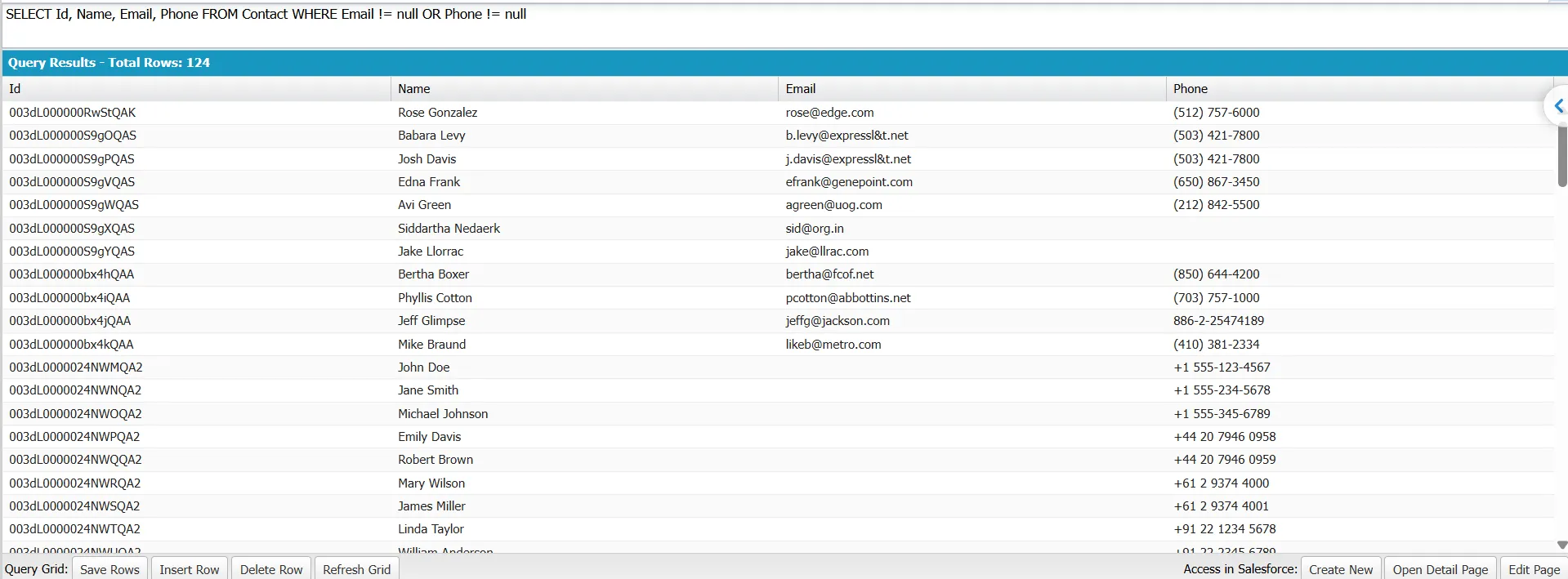Click the Delete Row button

click(x=271, y=569)
